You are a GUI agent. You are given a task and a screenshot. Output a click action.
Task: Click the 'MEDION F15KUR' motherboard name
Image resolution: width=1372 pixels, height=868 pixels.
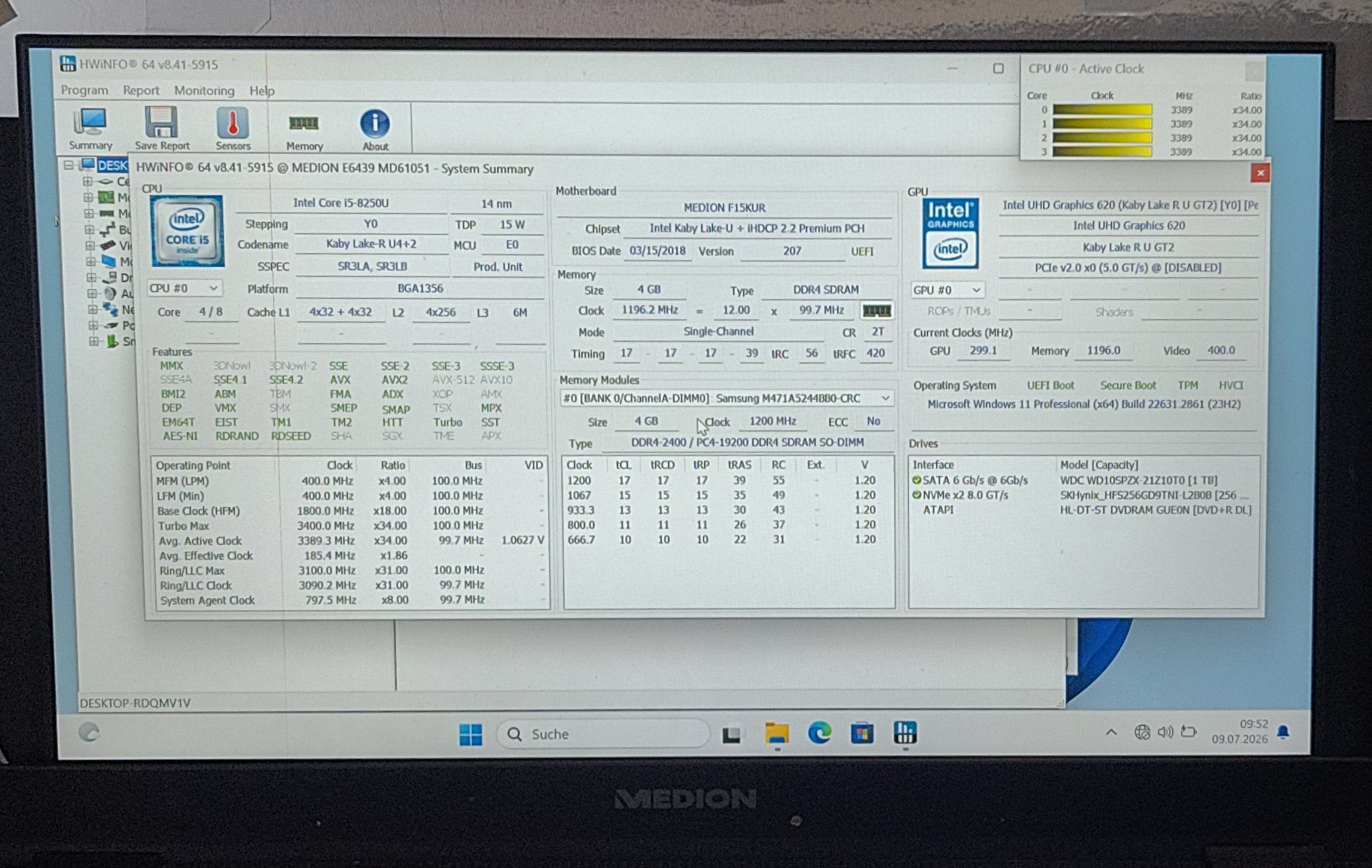click(724, 207)
